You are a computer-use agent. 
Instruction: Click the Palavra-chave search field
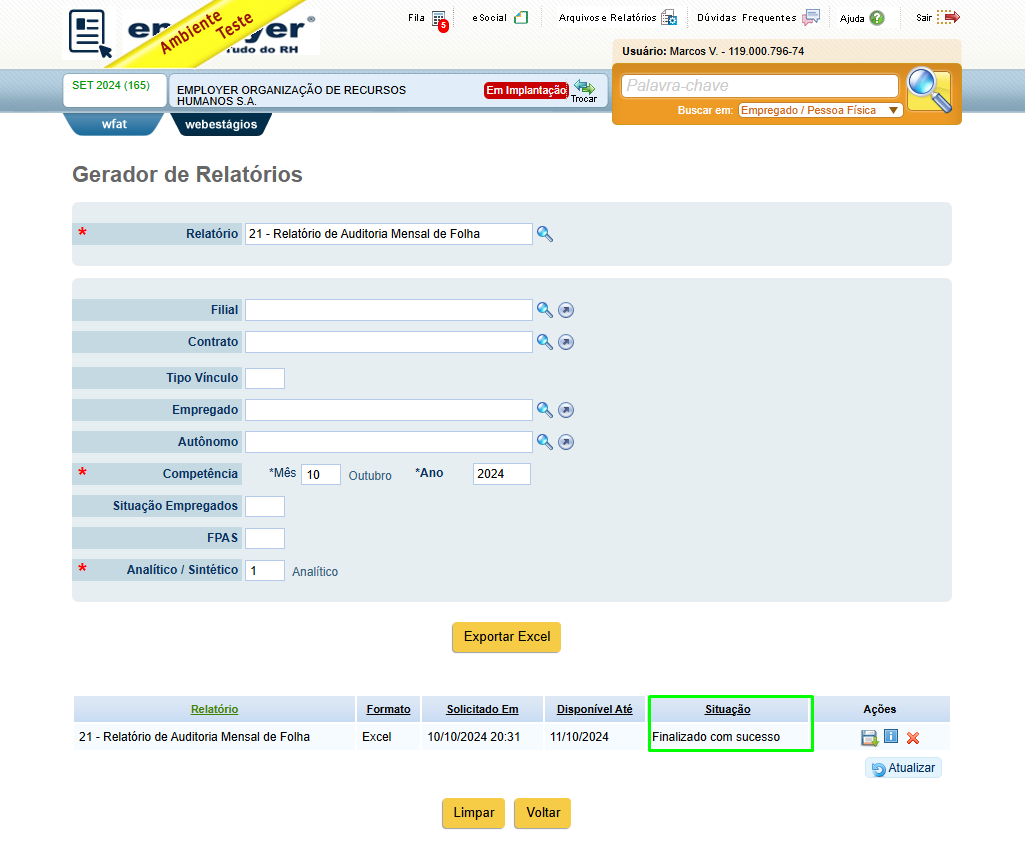coord(760,86)
